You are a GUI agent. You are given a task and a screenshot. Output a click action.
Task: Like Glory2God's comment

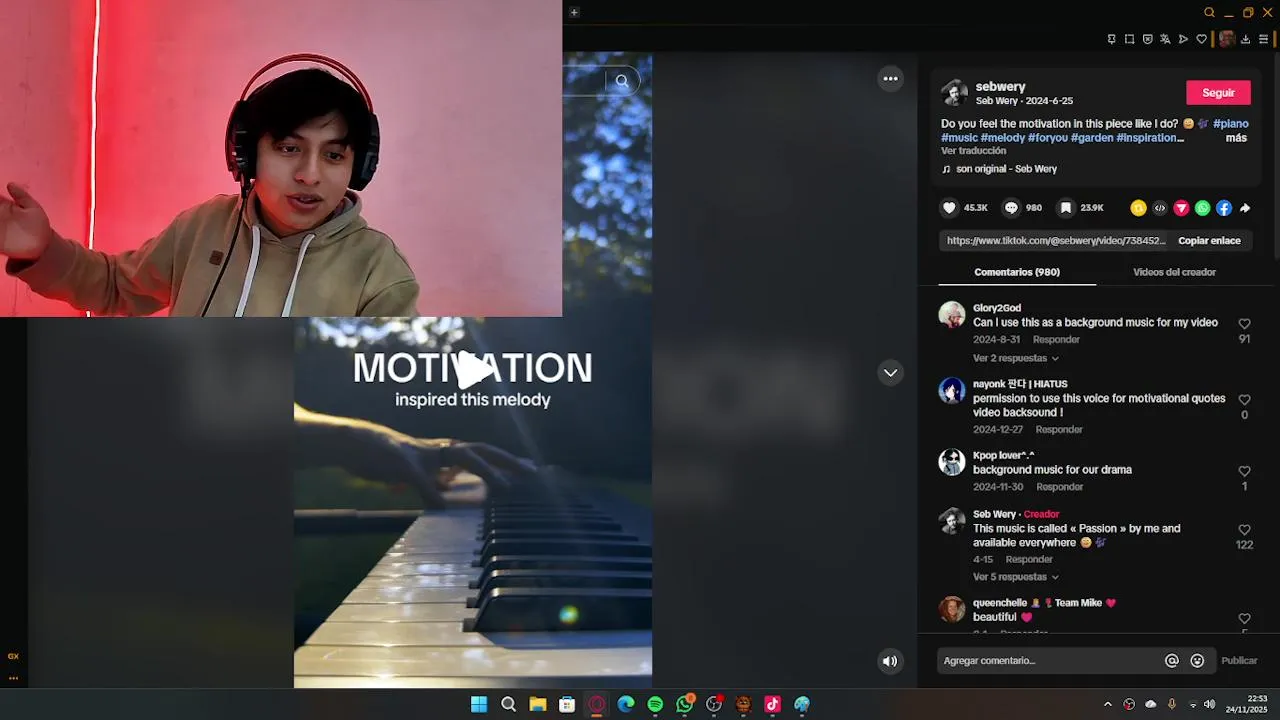(1244, 324)
